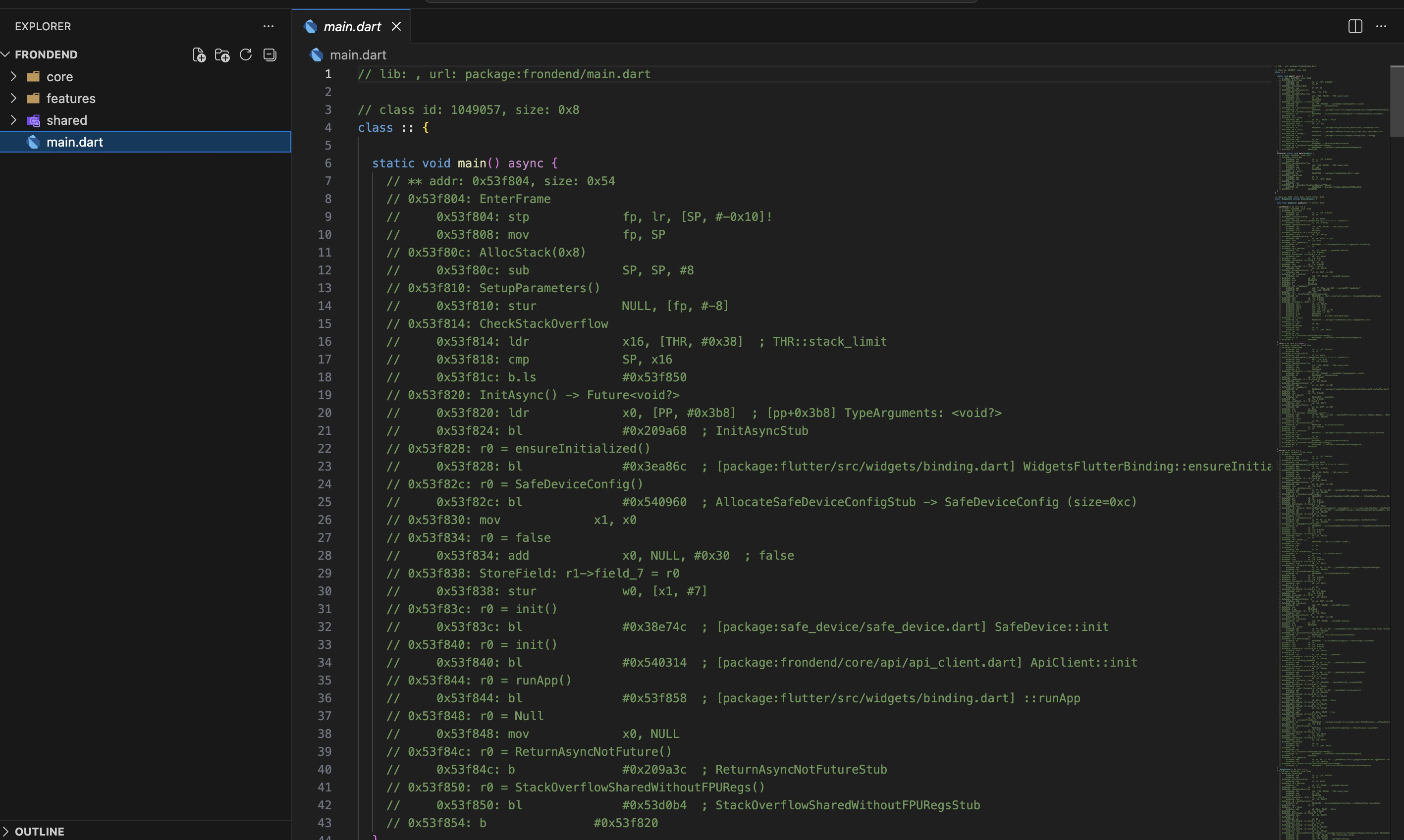Image resolution: width=1404 pixels, height=840 pixels.
Task: Click the 'CheckStackOverflow' comment line
Action: 497,324
